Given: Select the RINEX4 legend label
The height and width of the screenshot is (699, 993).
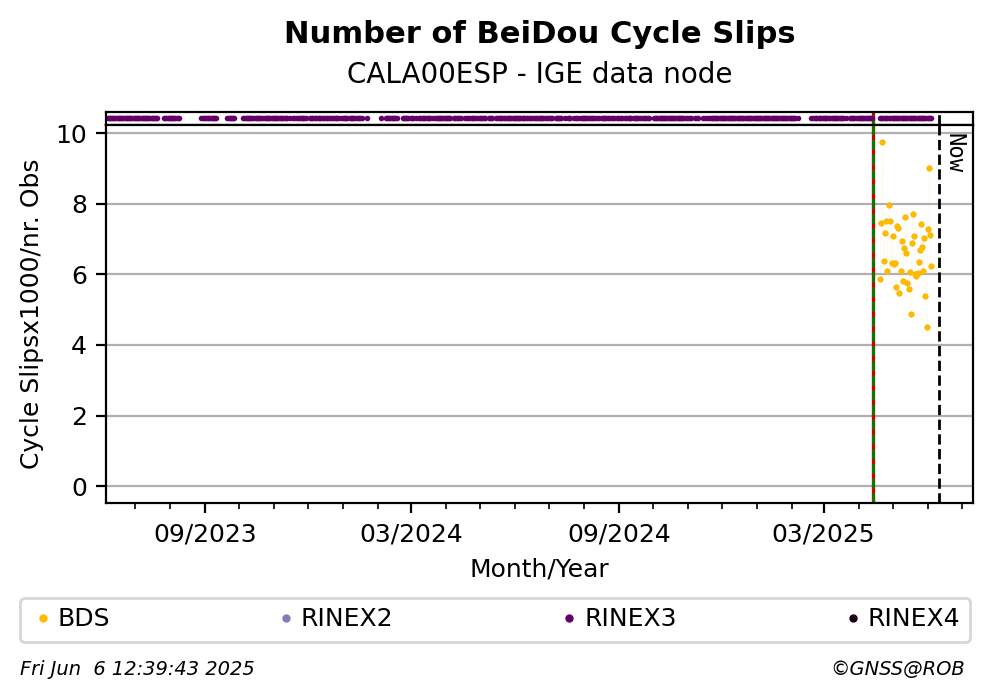Looking at the screenshot, I should (913, 618).
